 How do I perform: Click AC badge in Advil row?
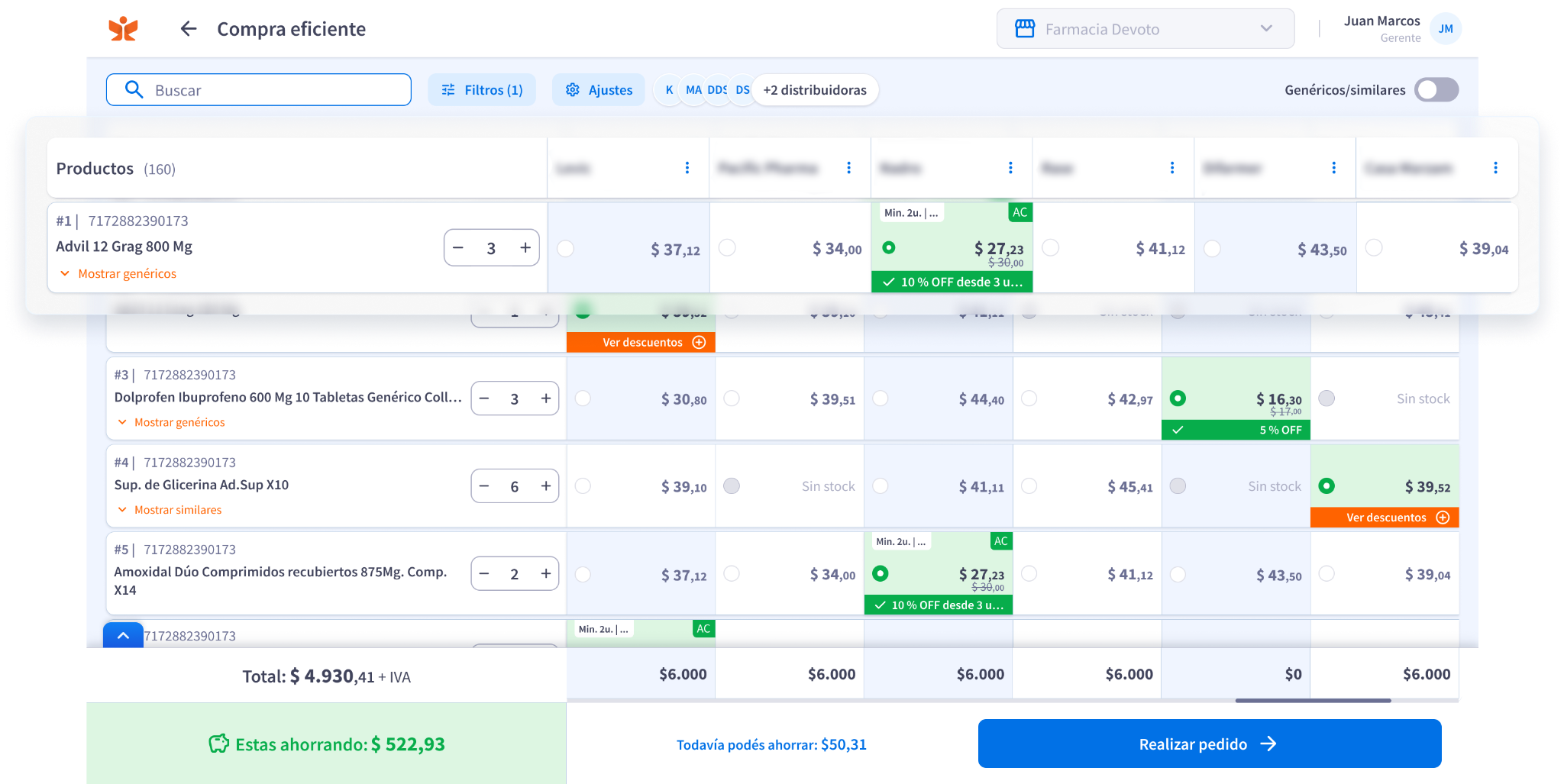1020,212
